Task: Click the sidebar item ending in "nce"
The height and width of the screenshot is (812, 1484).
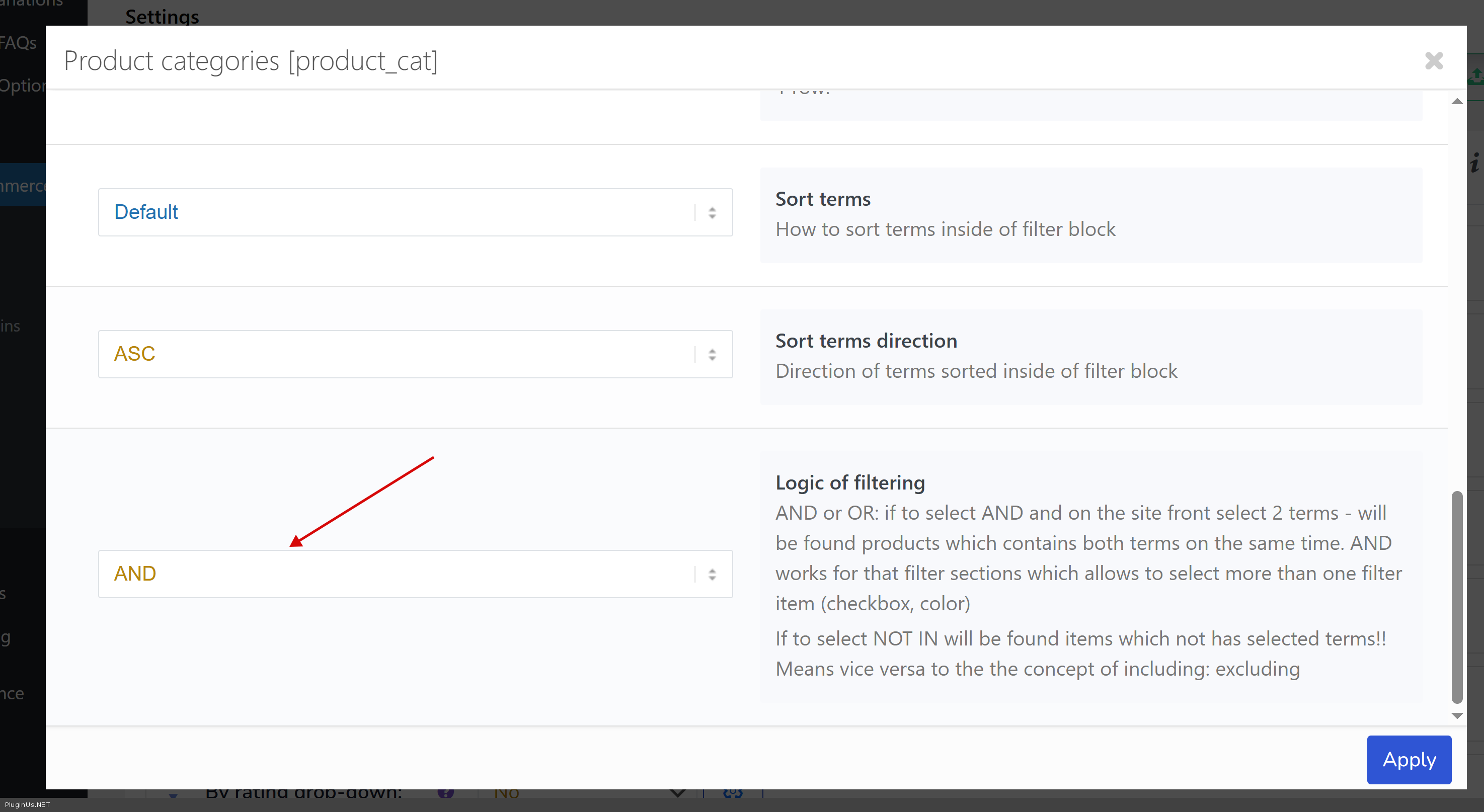Action: point(12,693)
